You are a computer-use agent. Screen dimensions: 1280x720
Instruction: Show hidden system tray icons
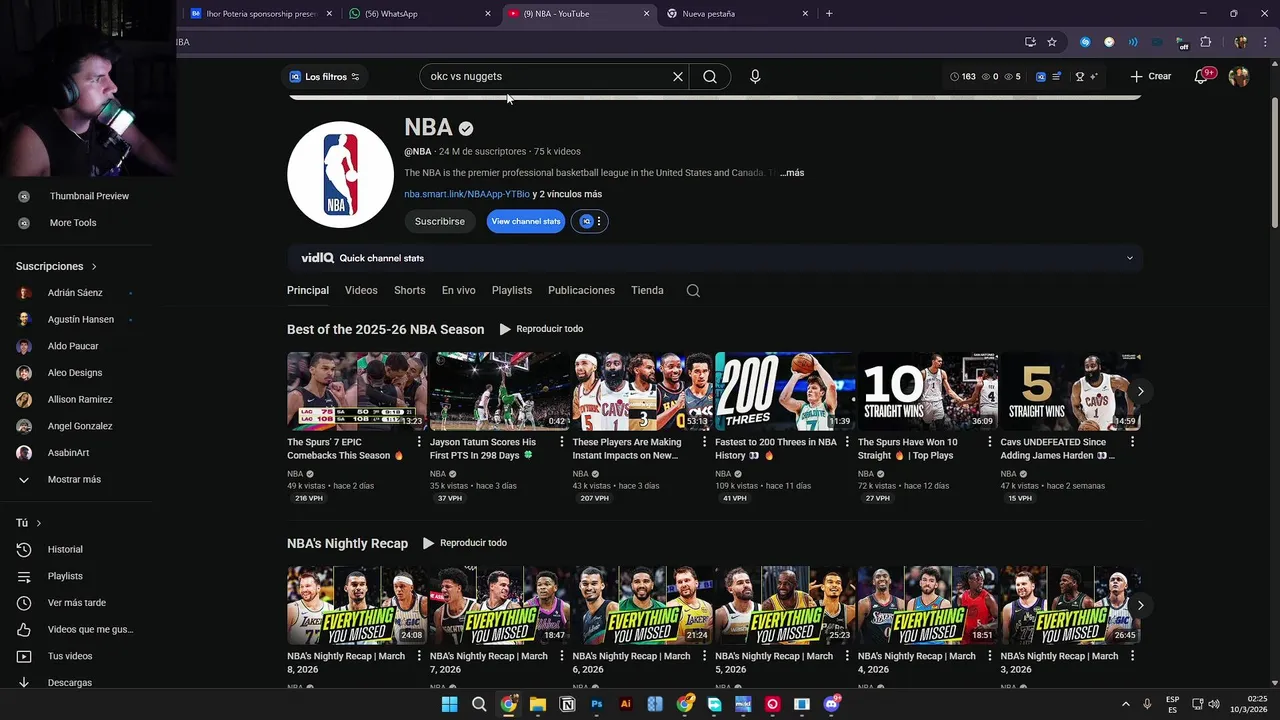[x=1125, y=704]
